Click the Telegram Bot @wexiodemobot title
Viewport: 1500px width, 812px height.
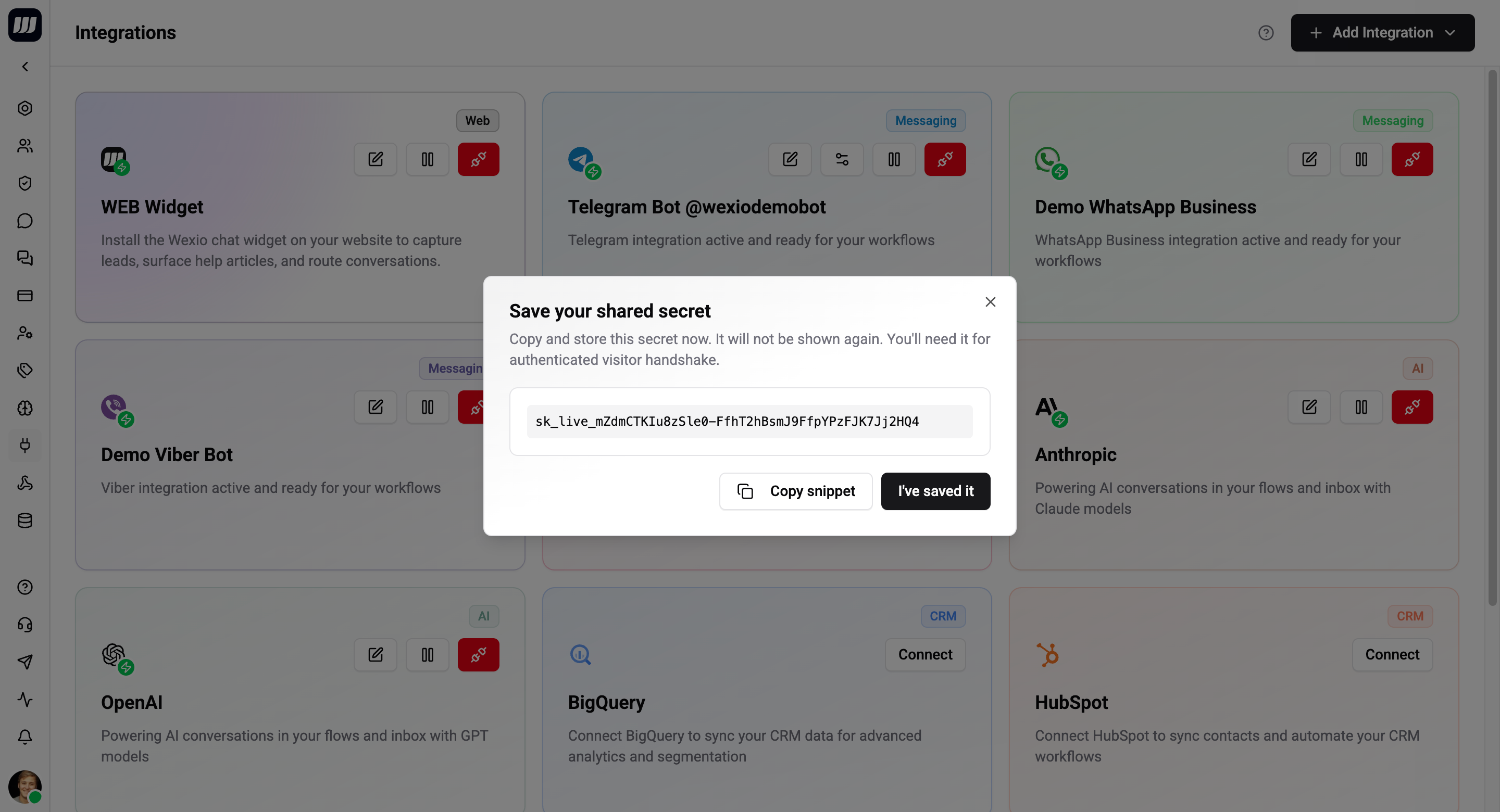pos(696,207)
